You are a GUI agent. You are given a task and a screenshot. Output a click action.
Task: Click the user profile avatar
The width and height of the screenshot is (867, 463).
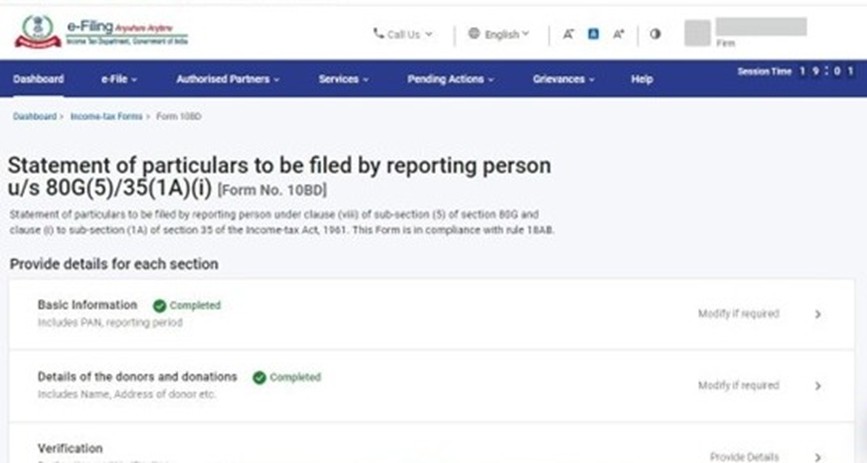pos(697,33)
